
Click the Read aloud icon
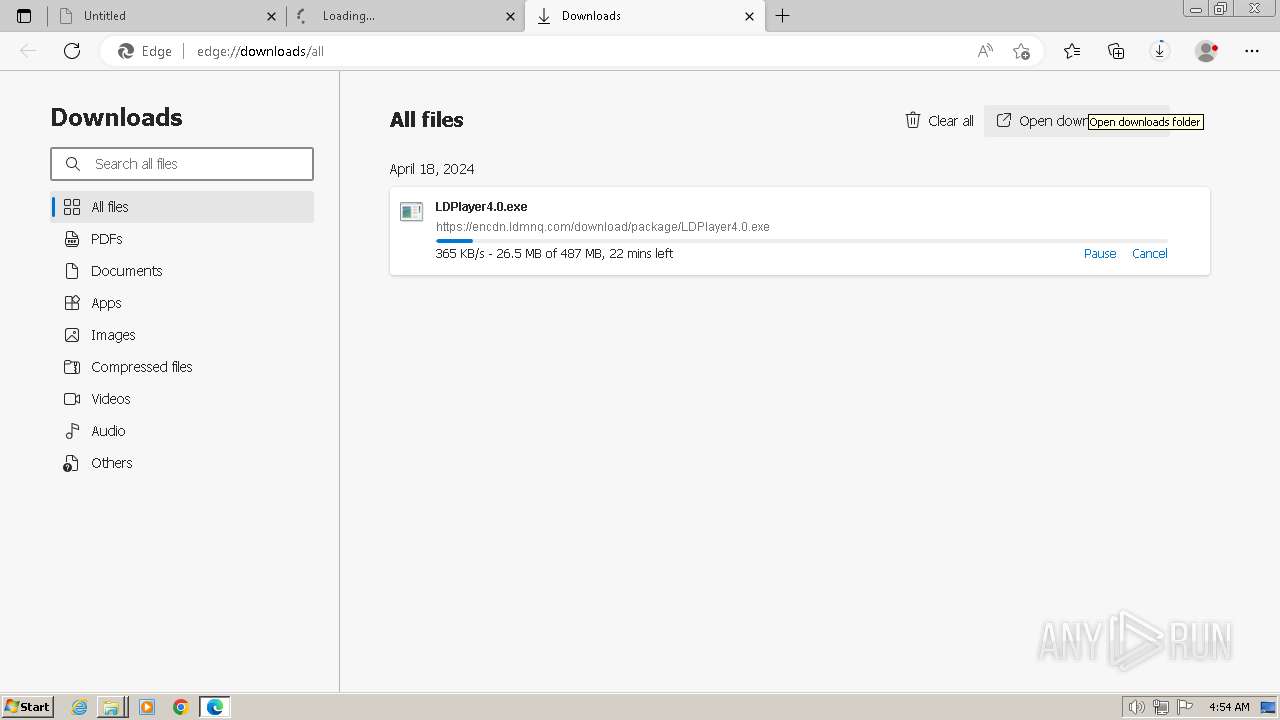[985, 51]
